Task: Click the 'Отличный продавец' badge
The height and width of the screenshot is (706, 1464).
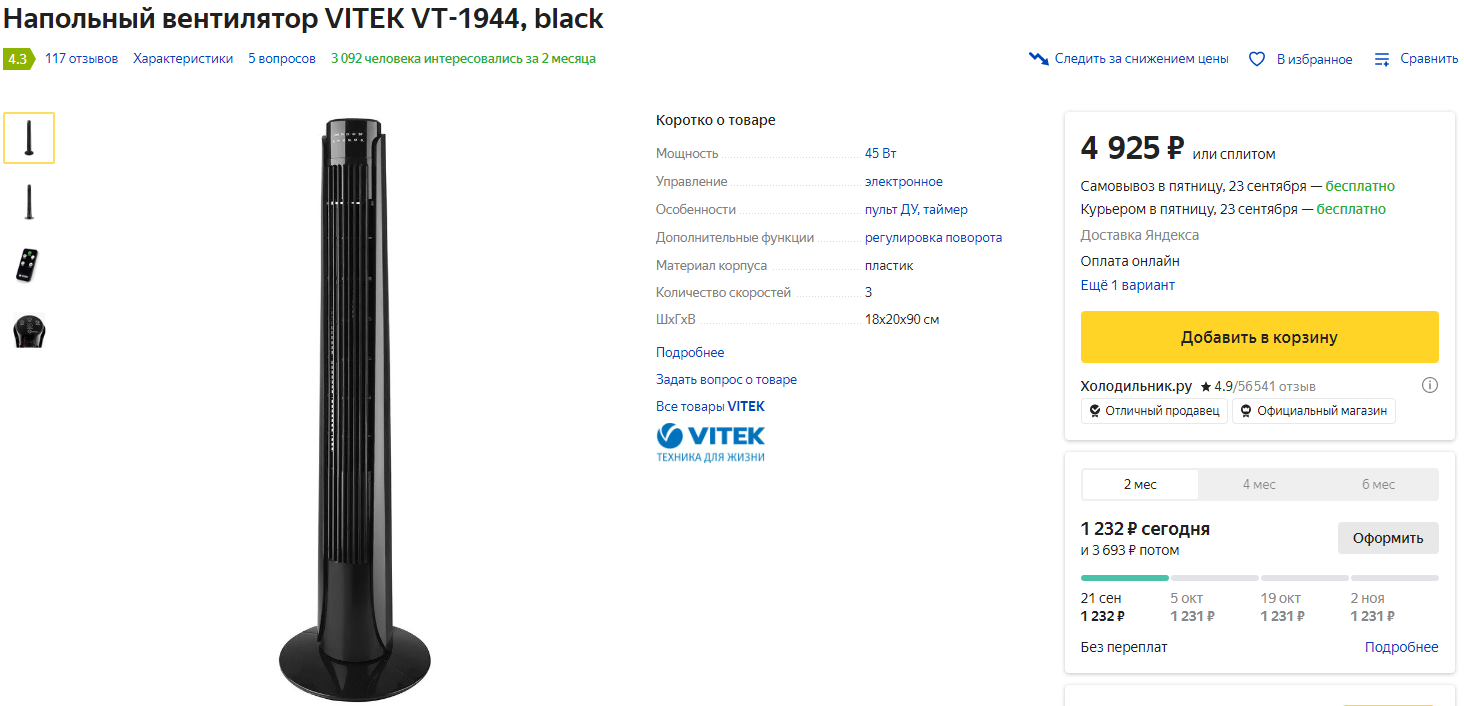Action: point(1154,411)
